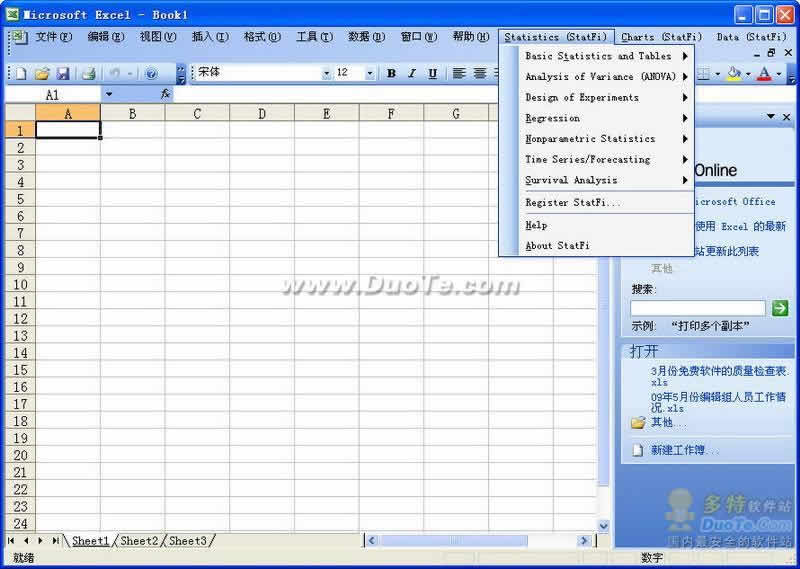Toggle Underline formatting
This screenshot has height=569, width=800.
point(433,73)
